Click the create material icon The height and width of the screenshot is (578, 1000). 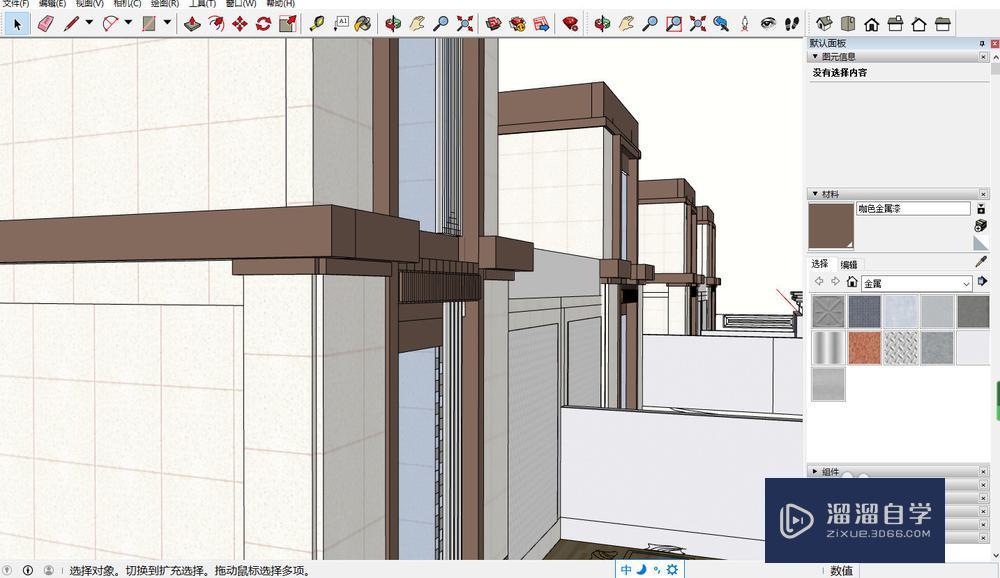pyautogui.click(x=981, y=226)
